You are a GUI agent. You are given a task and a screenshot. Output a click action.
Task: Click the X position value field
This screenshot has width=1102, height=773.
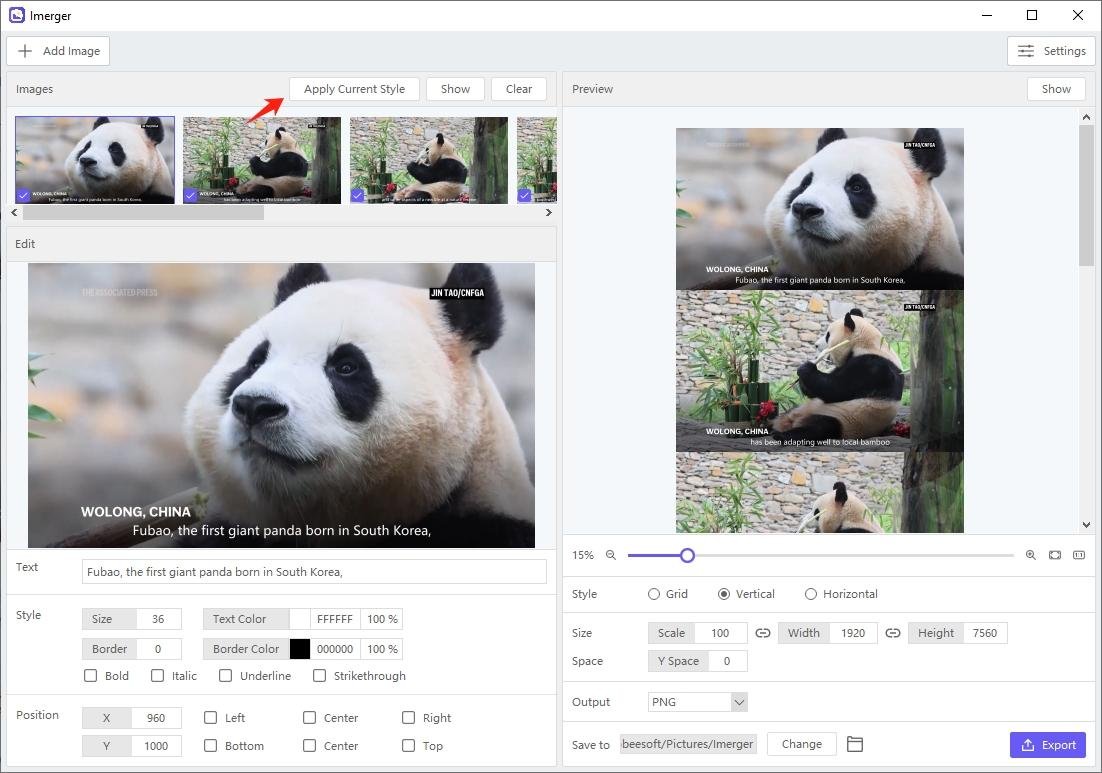pyautogui.click(x=156, y=717)
